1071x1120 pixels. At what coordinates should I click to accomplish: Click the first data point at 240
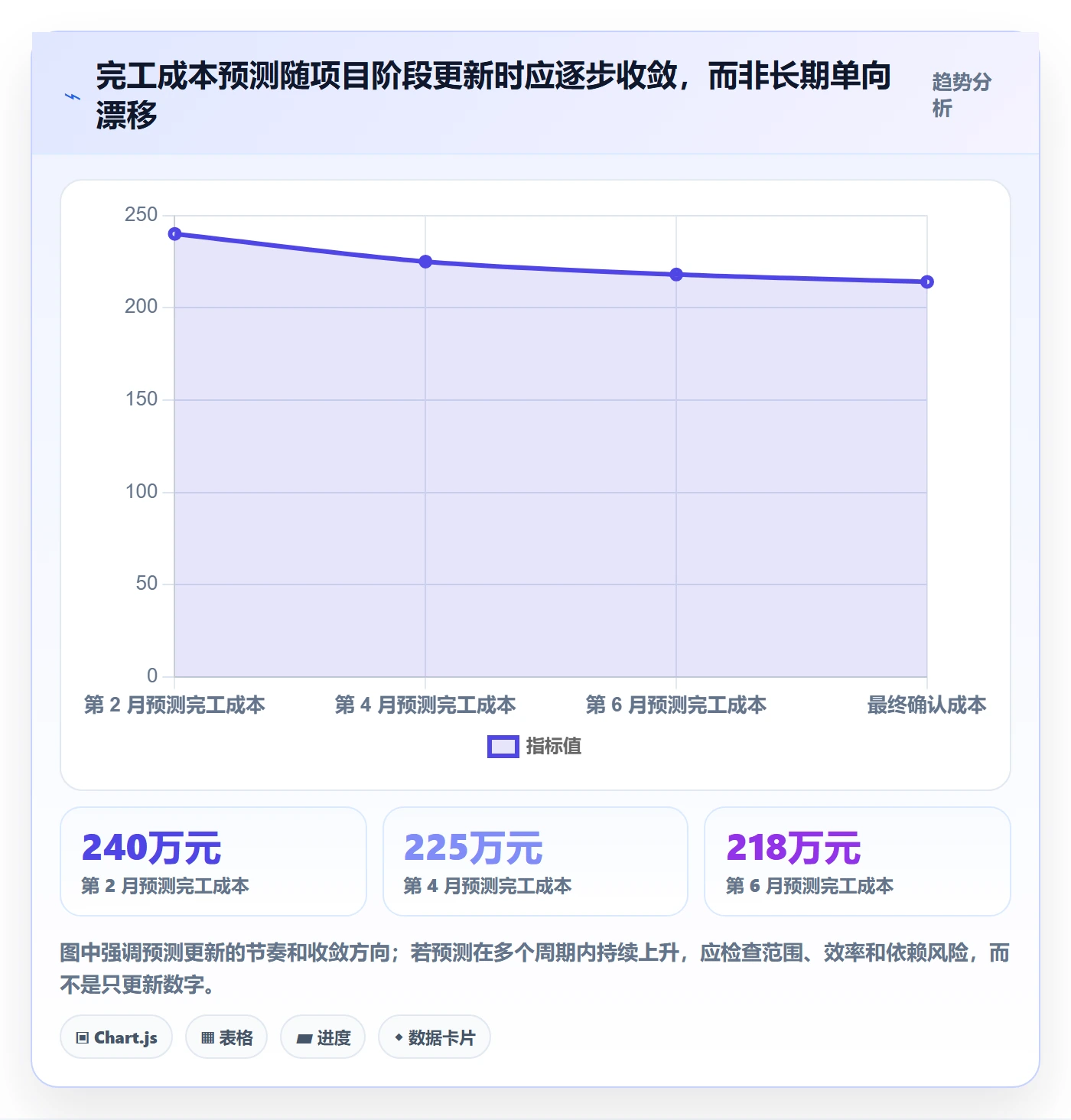(x=174, y=234)
